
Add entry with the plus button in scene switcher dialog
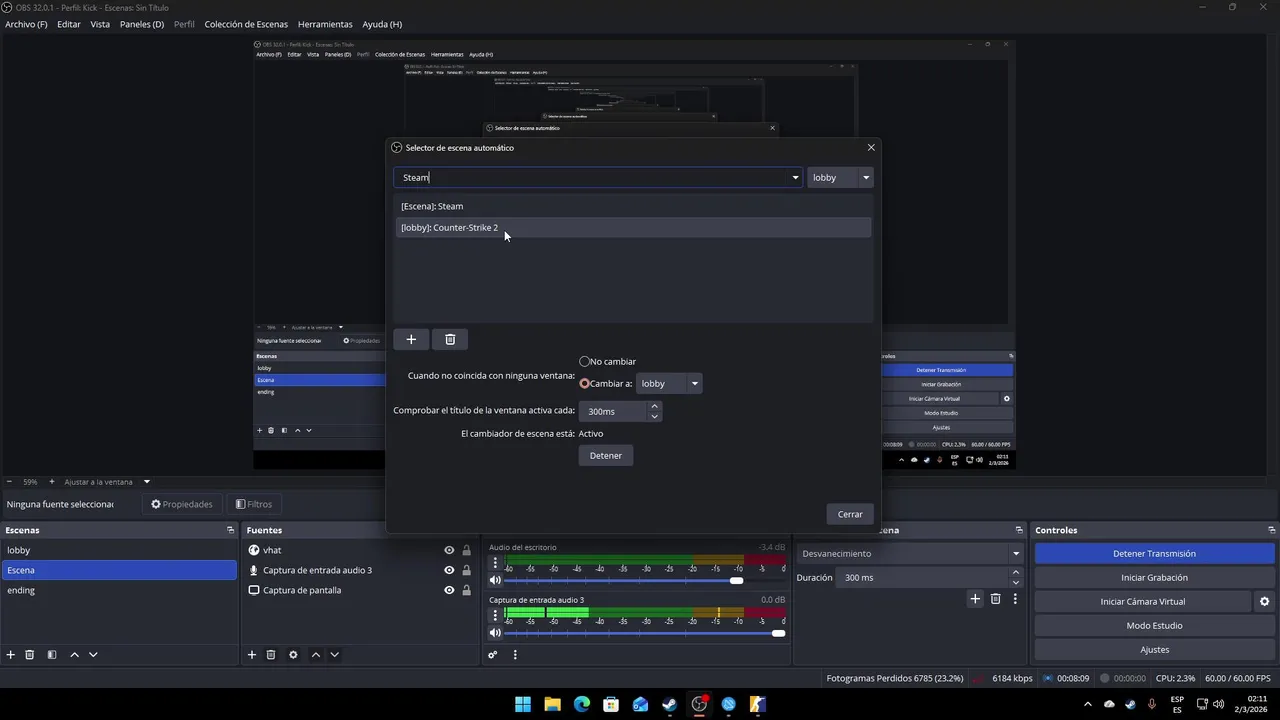click(411, 340)
